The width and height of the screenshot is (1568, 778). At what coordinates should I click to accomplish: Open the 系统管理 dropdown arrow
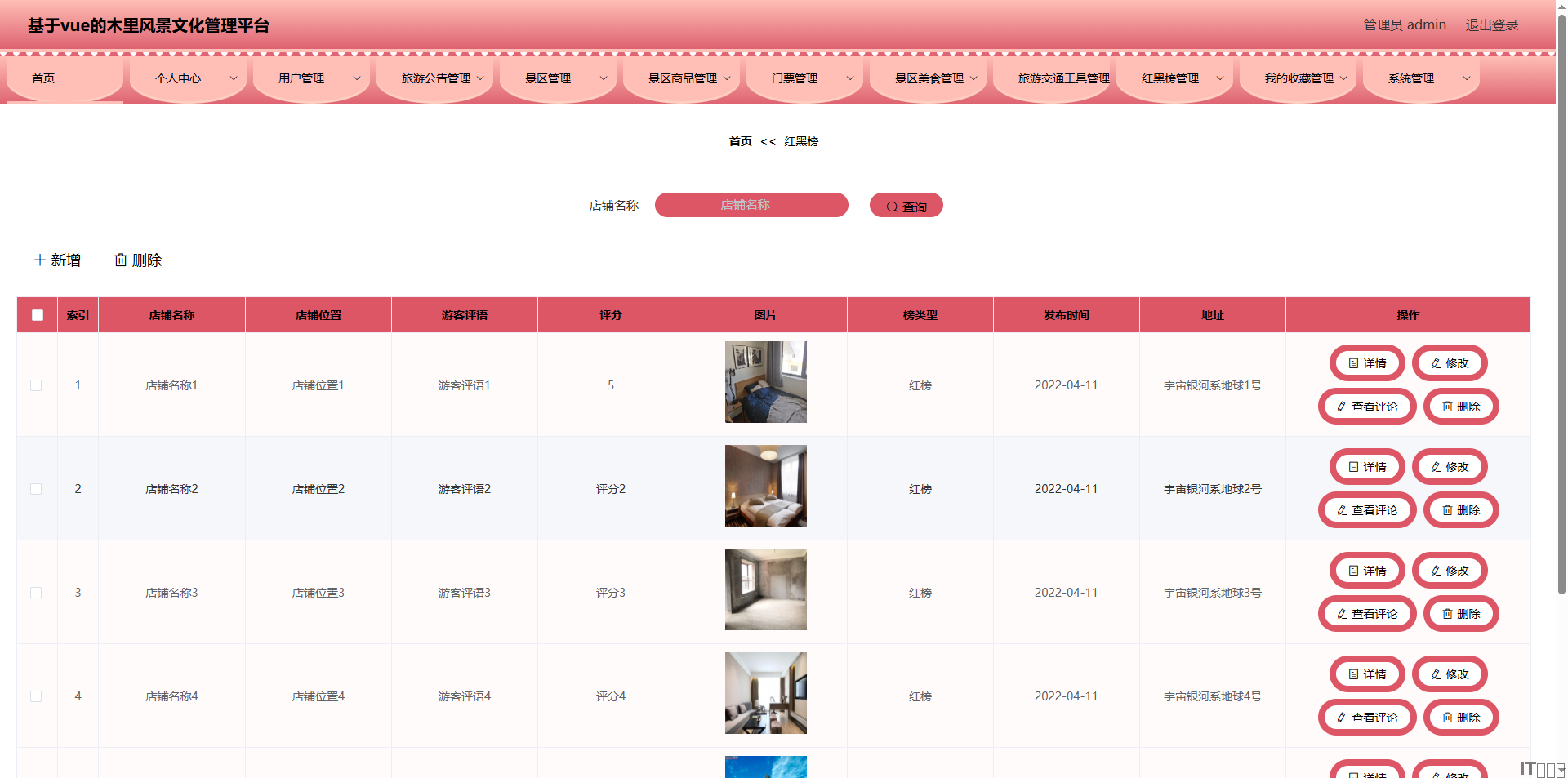[x=1466, y=78]
